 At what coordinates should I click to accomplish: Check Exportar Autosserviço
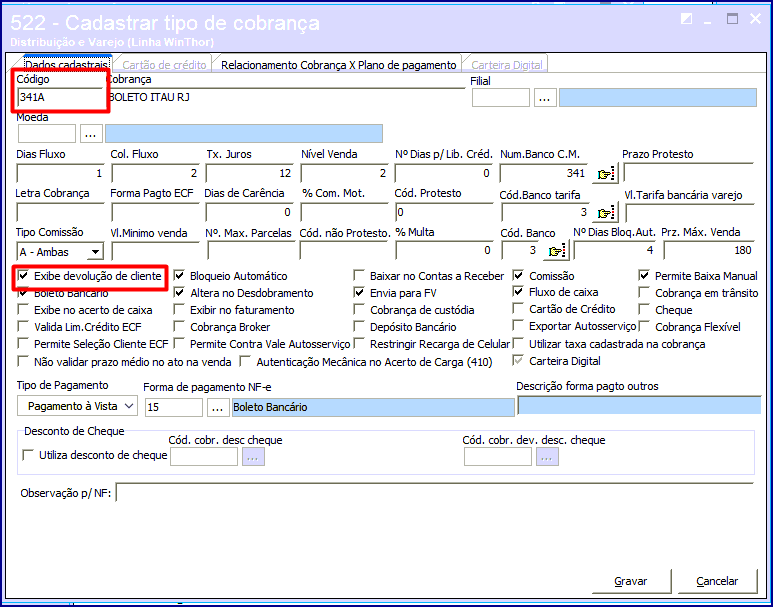(x=518, y=326)
